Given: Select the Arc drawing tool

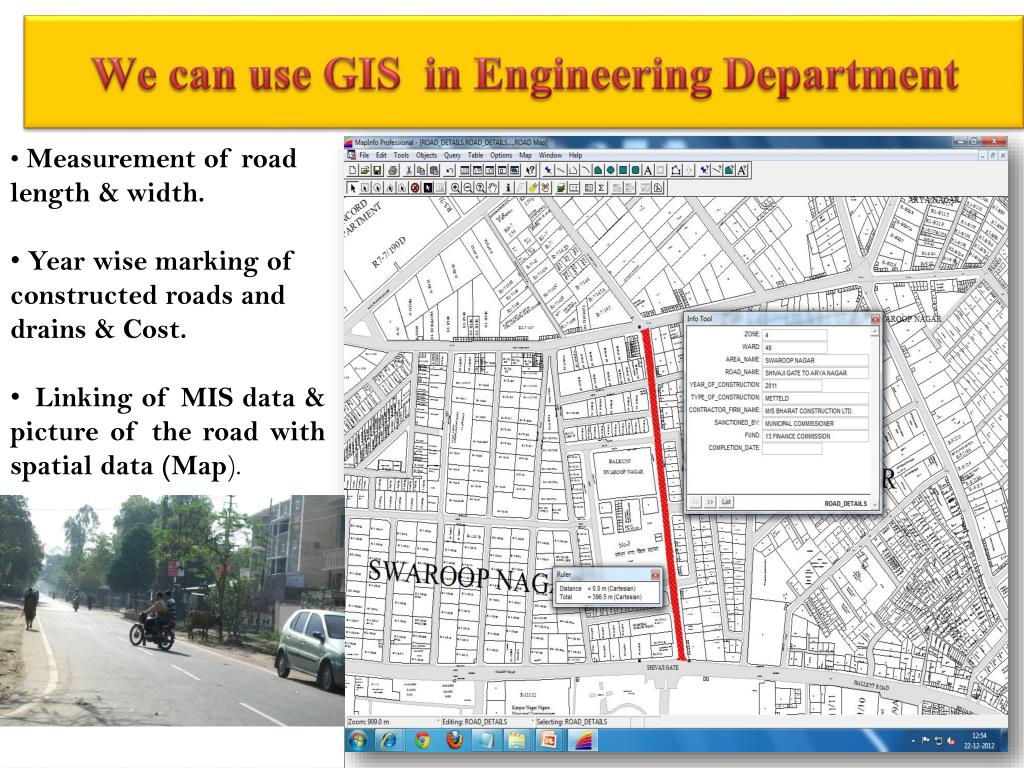Looking at the screenshot, I should click(x=586, y=170).
